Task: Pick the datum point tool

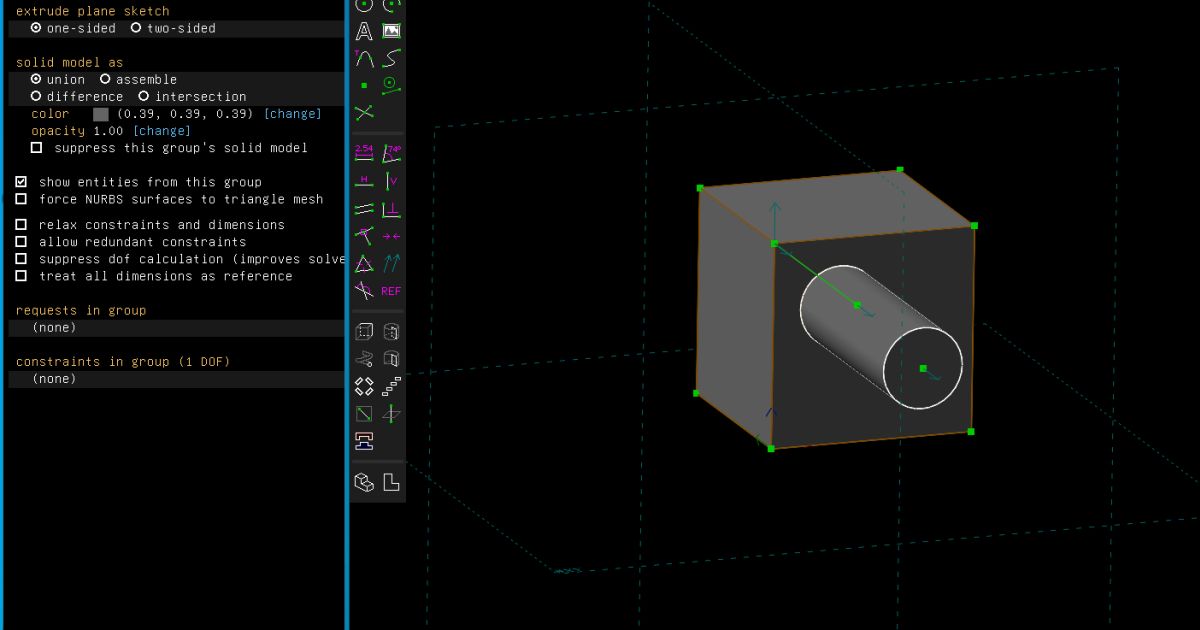Action: click(364, 86)
